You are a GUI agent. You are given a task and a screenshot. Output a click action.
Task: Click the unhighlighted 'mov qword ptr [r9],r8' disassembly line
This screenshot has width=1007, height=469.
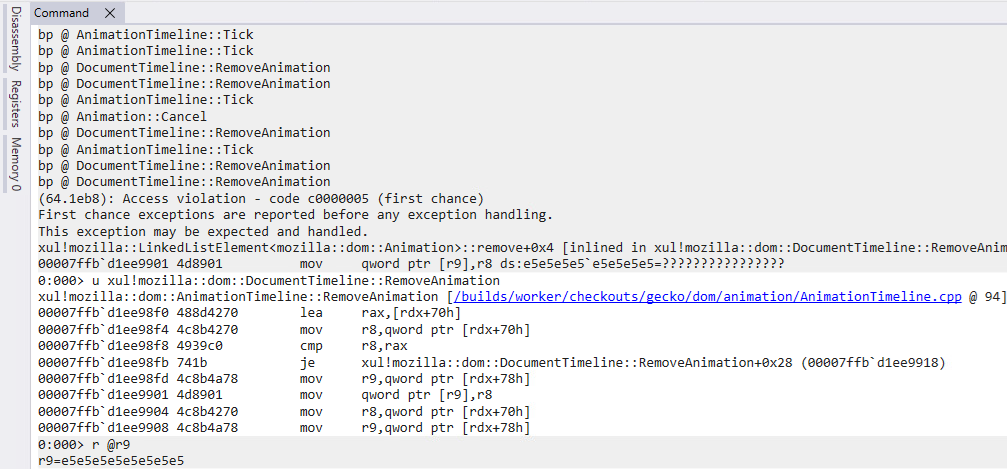[x=265, y=395]
